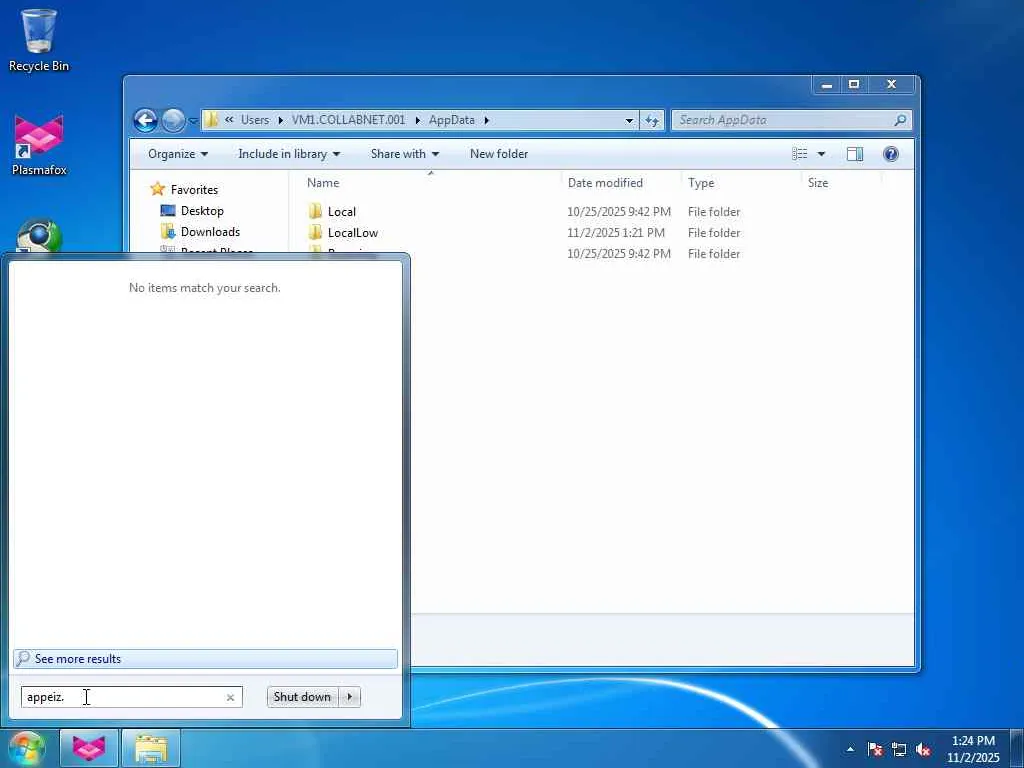Click the Change your view icon
Viewport: 1024px width, 768px height.
800,154
